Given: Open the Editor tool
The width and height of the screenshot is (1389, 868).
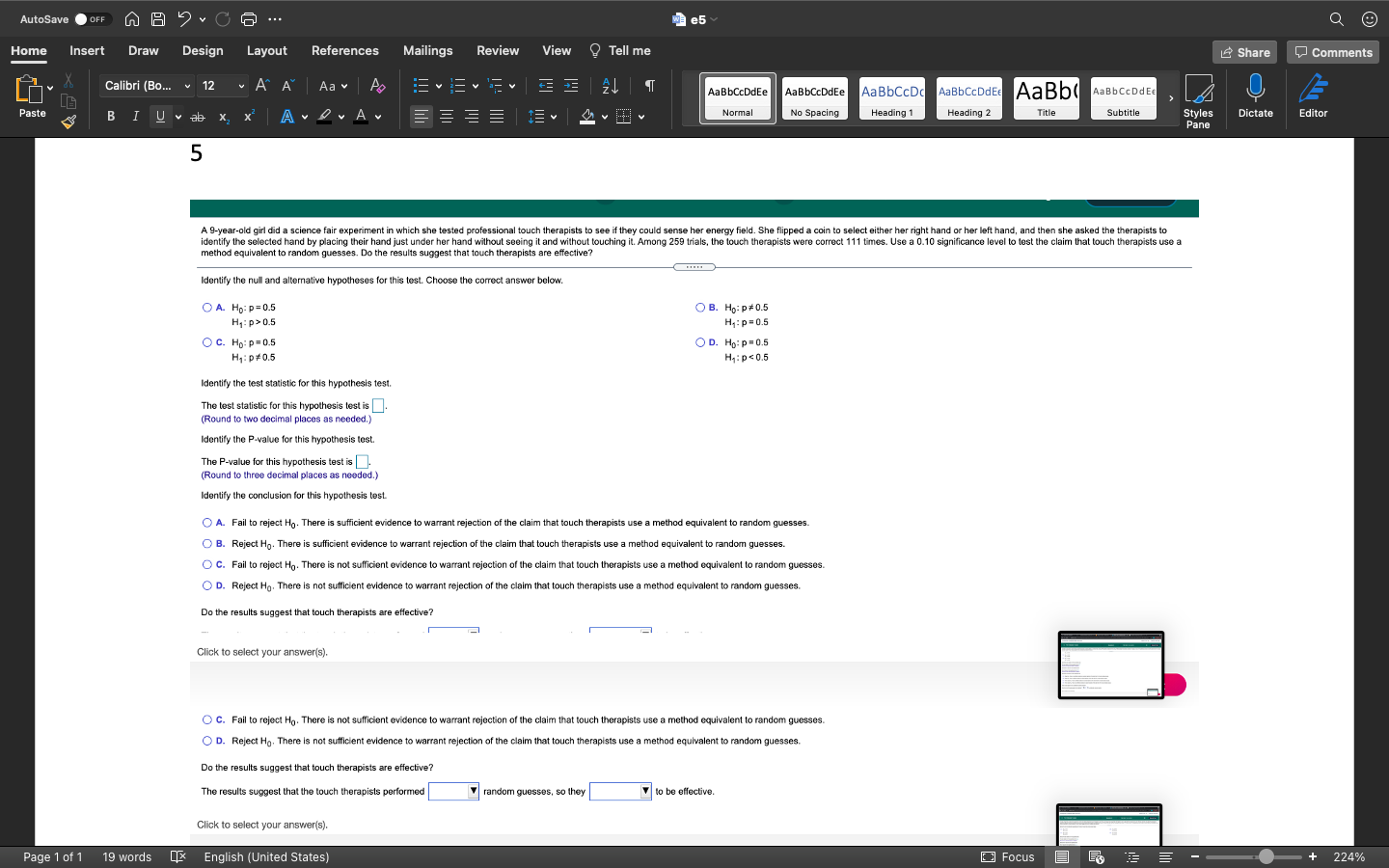Looking at the screenshot, I should tap(1313, 96).
